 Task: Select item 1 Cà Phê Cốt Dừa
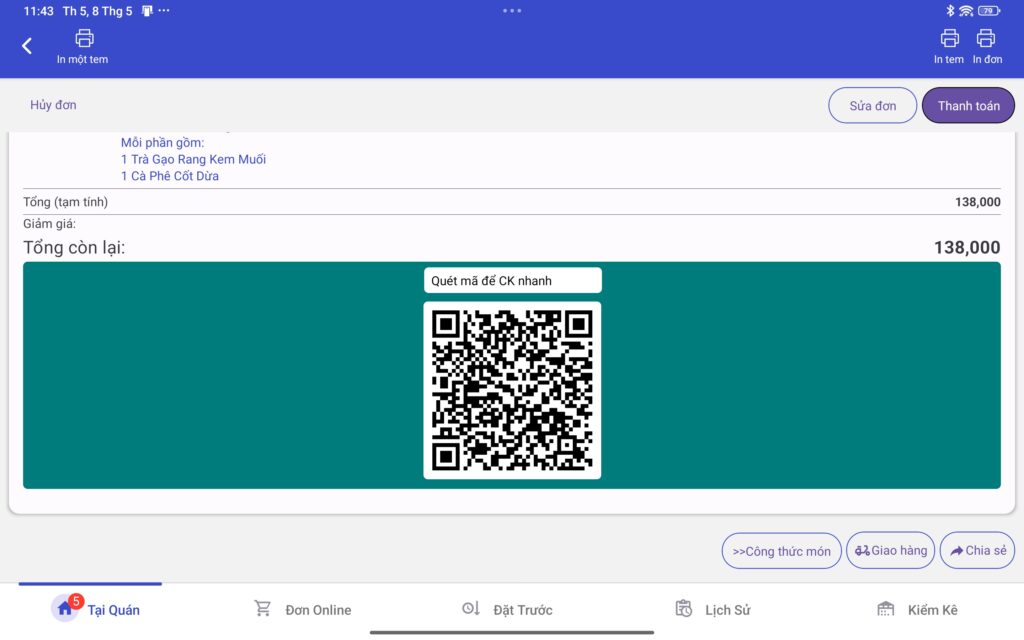[x=170, y=176]
